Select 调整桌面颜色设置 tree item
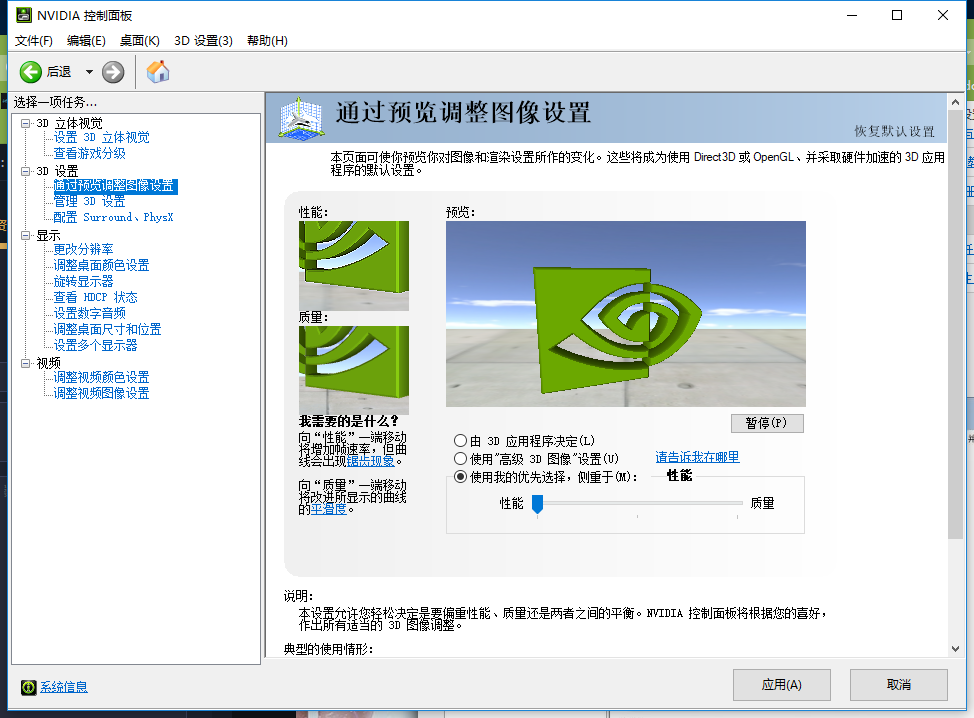Viewport: 974px width, 718px height. [x=101, y=265]
